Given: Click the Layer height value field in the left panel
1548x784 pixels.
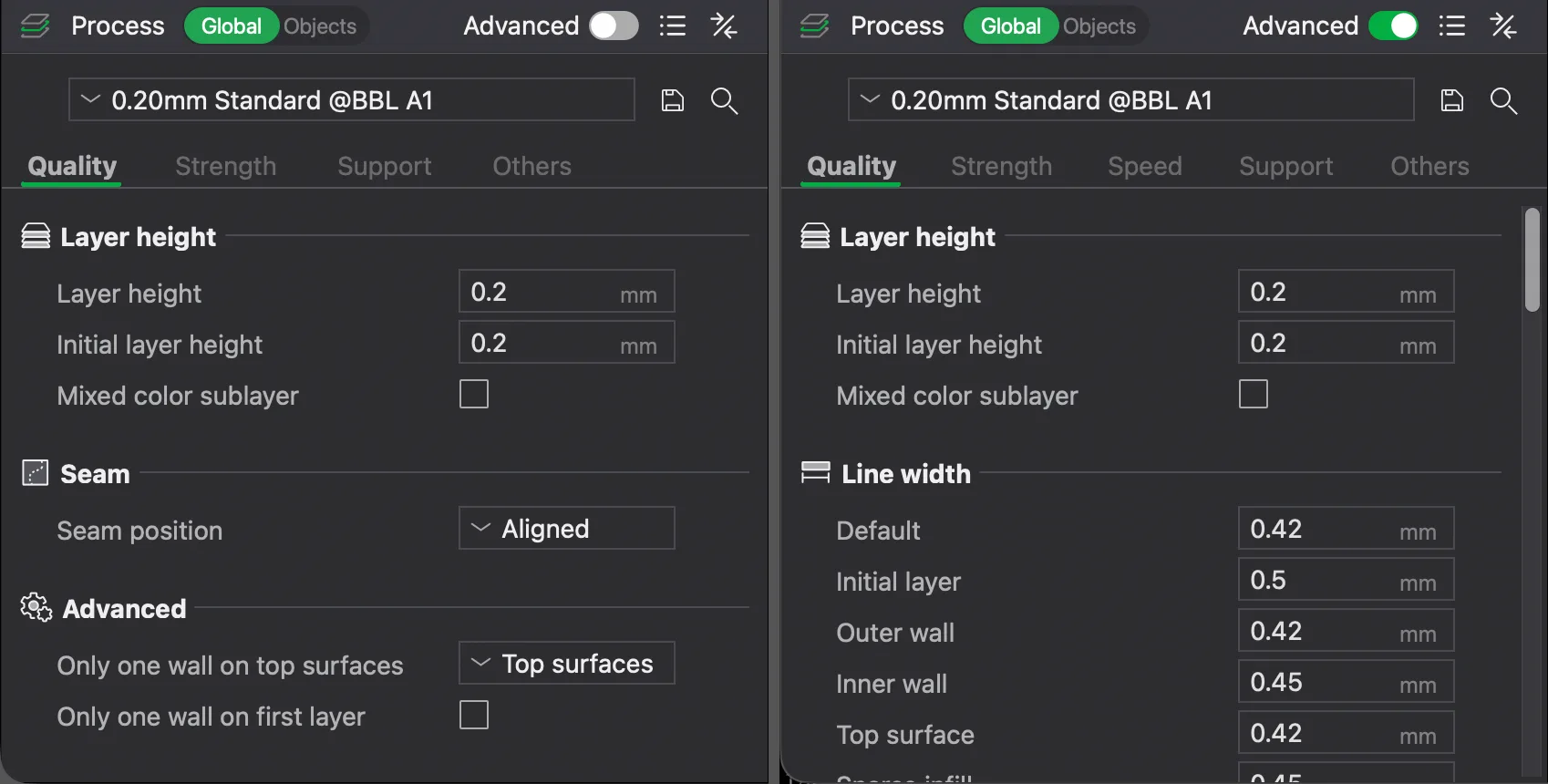Looking at the screenshot, I should [x=567, y=292].
